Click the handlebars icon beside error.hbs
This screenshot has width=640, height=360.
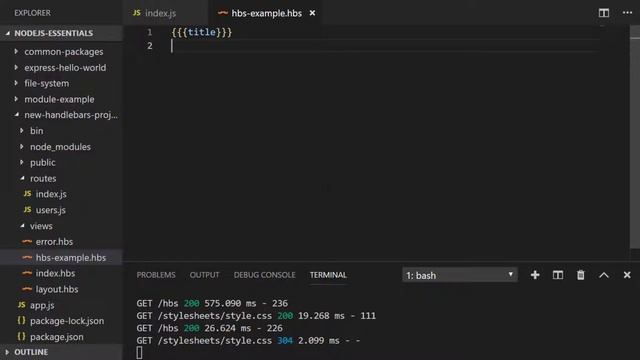(27, 241)
